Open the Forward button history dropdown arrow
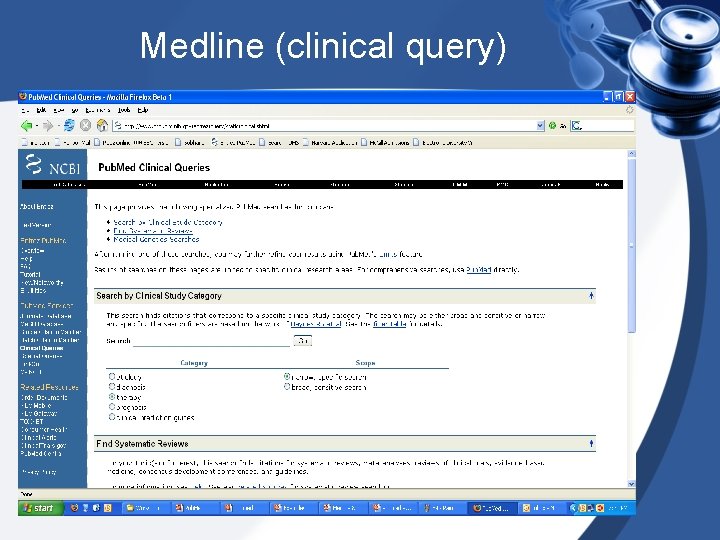720x540 pixels. [x=57, y=125]
